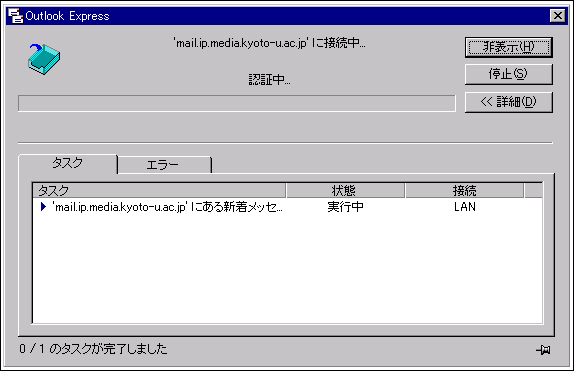Switch to the エラー tab
Viewport: 574px width, 371px height.
pyautogui.click(x=164, y=165)
